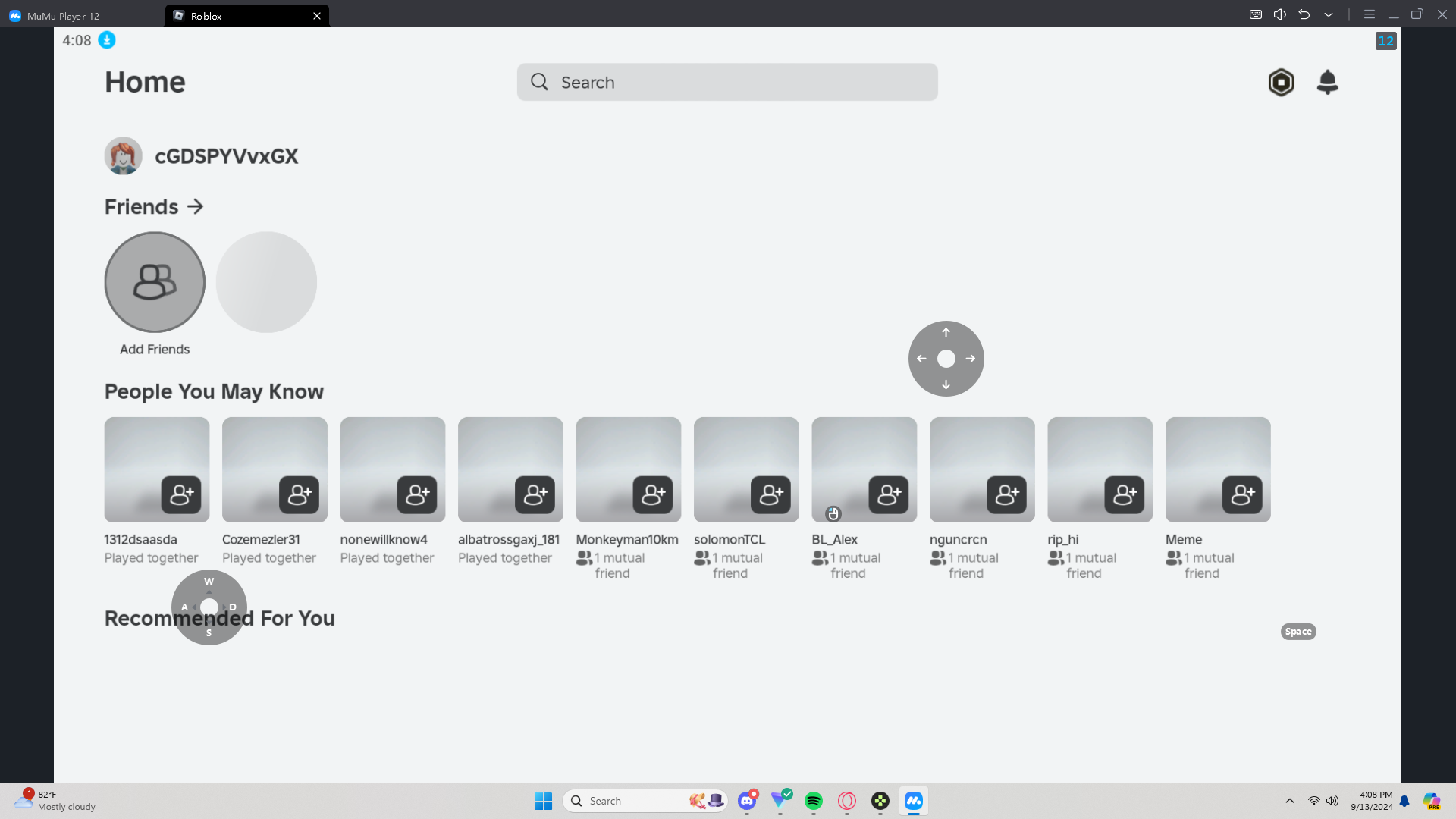Screen dimensions: 1456x819
Task: Expand the MuMu title bar dropdown chevron
Action: click(1329, 14)
